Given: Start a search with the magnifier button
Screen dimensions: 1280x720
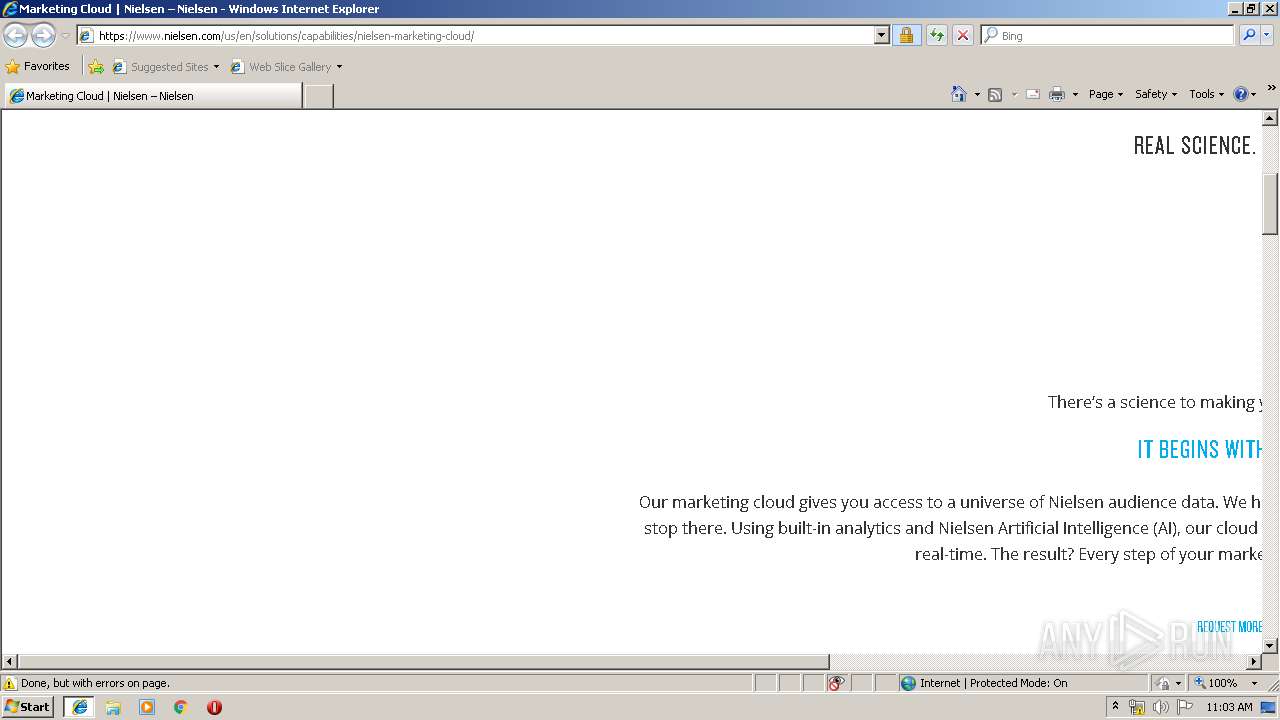Looking at the screenshot, I should click(1248, 35).
